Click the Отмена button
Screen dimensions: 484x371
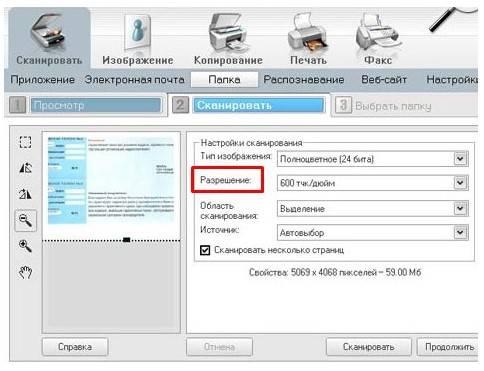click(219, 347)
